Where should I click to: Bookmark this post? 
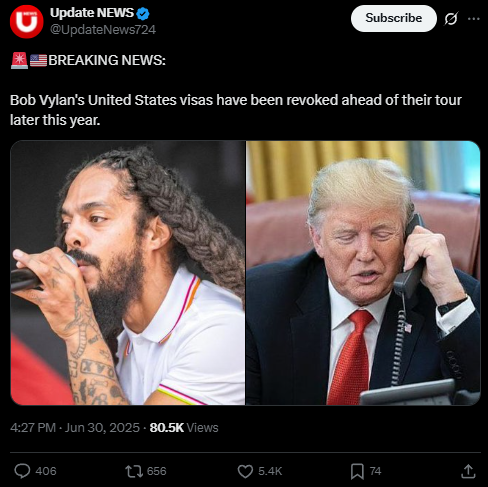[357, 471]
